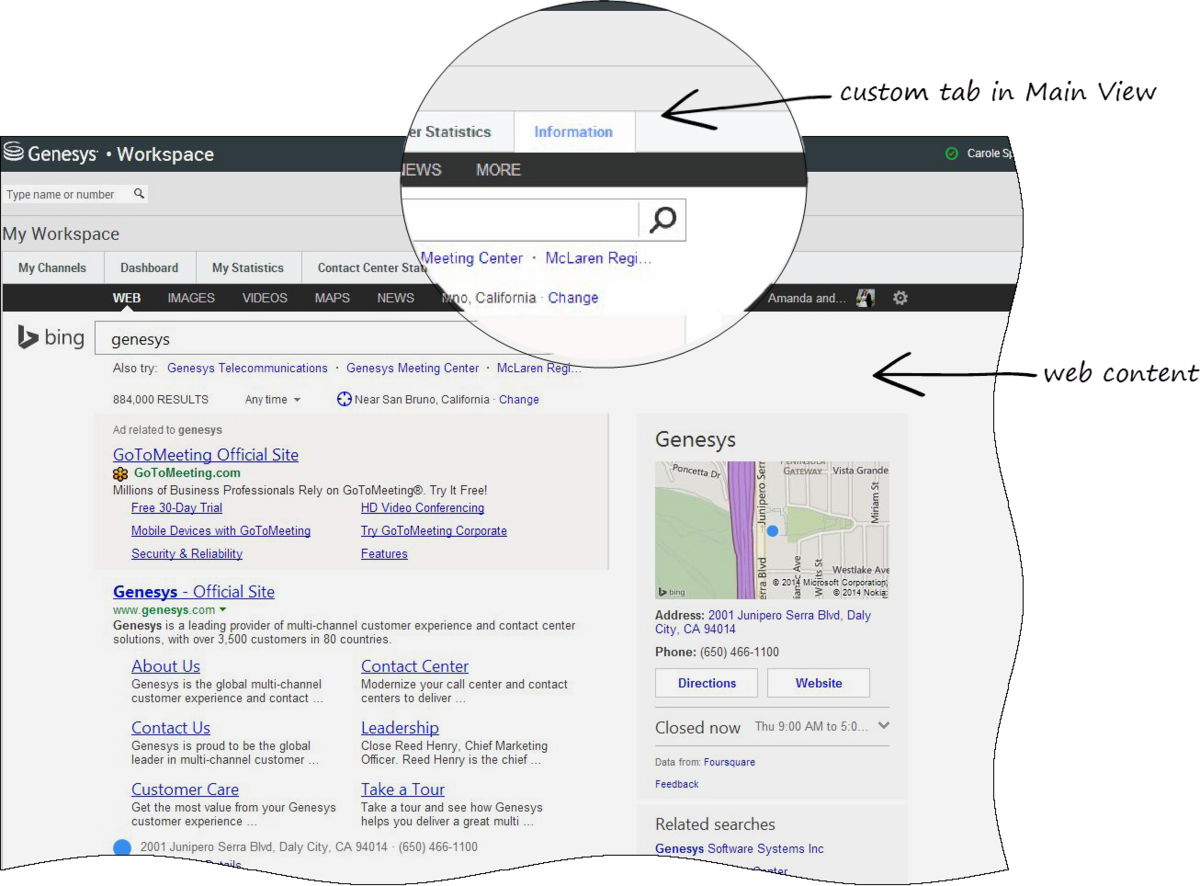Viewport: 1200px width, 886px height.
Task: Click the Directions button
Action: point(707,683)
